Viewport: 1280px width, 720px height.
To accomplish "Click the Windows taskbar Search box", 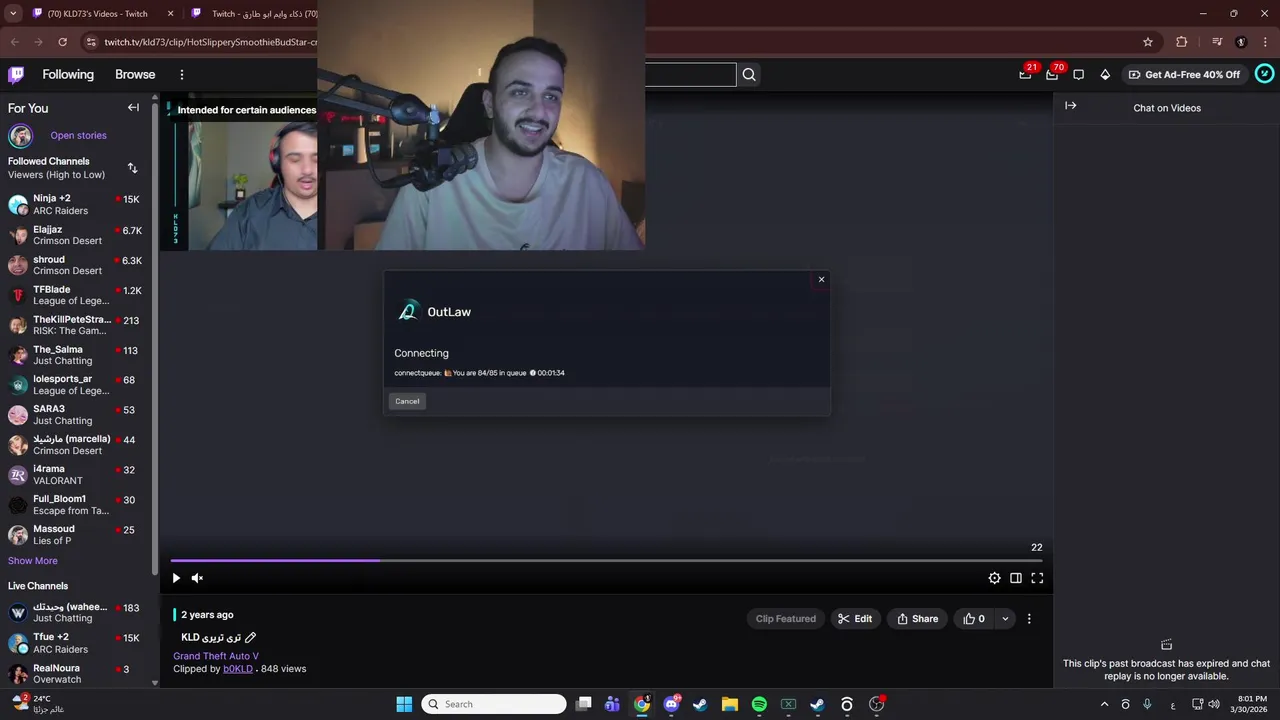I will click(494, 704).
